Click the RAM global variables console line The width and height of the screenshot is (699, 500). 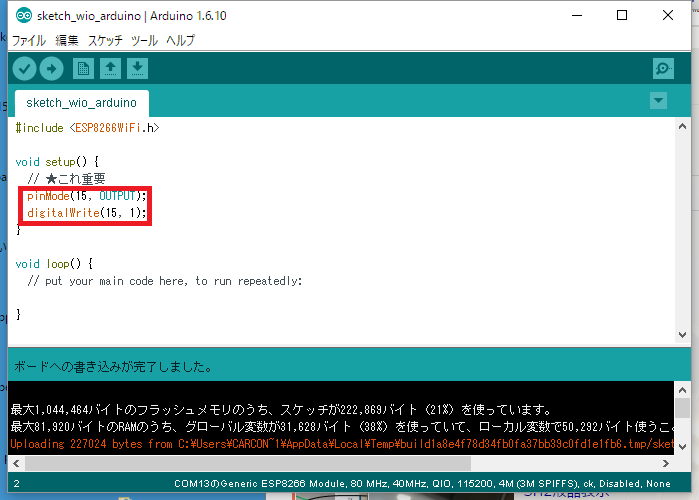tap(341, 426)
